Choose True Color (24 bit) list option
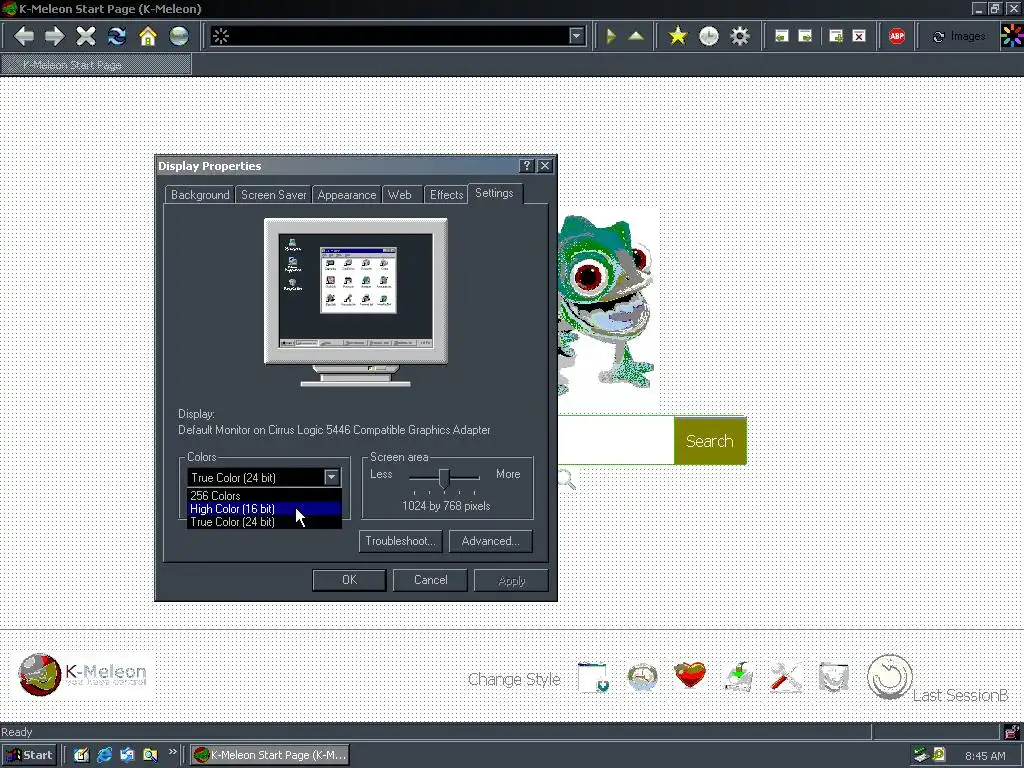 pos(264,522)
